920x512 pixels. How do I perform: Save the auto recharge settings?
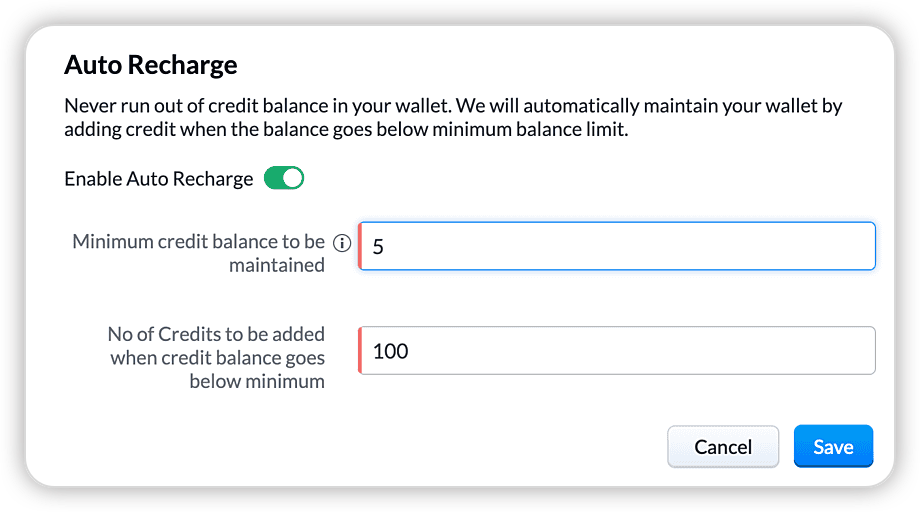(x=833, y=446)
